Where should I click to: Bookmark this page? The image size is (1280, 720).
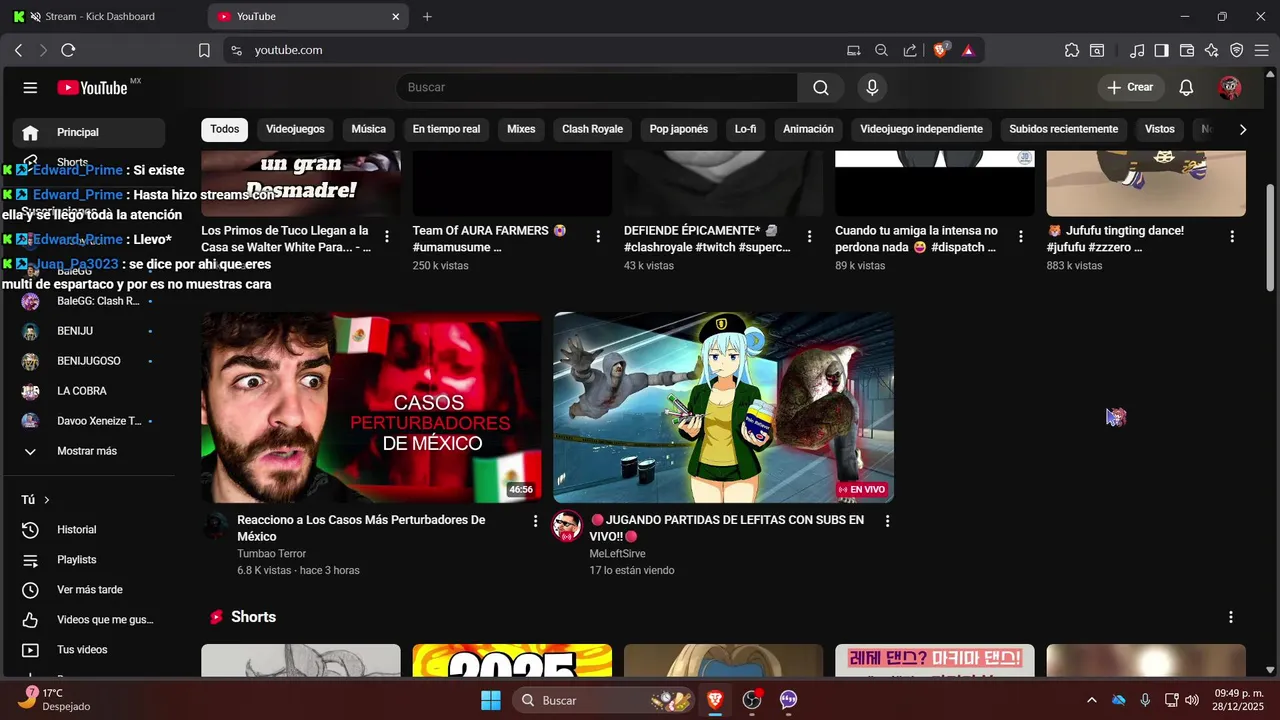[204, 50]
